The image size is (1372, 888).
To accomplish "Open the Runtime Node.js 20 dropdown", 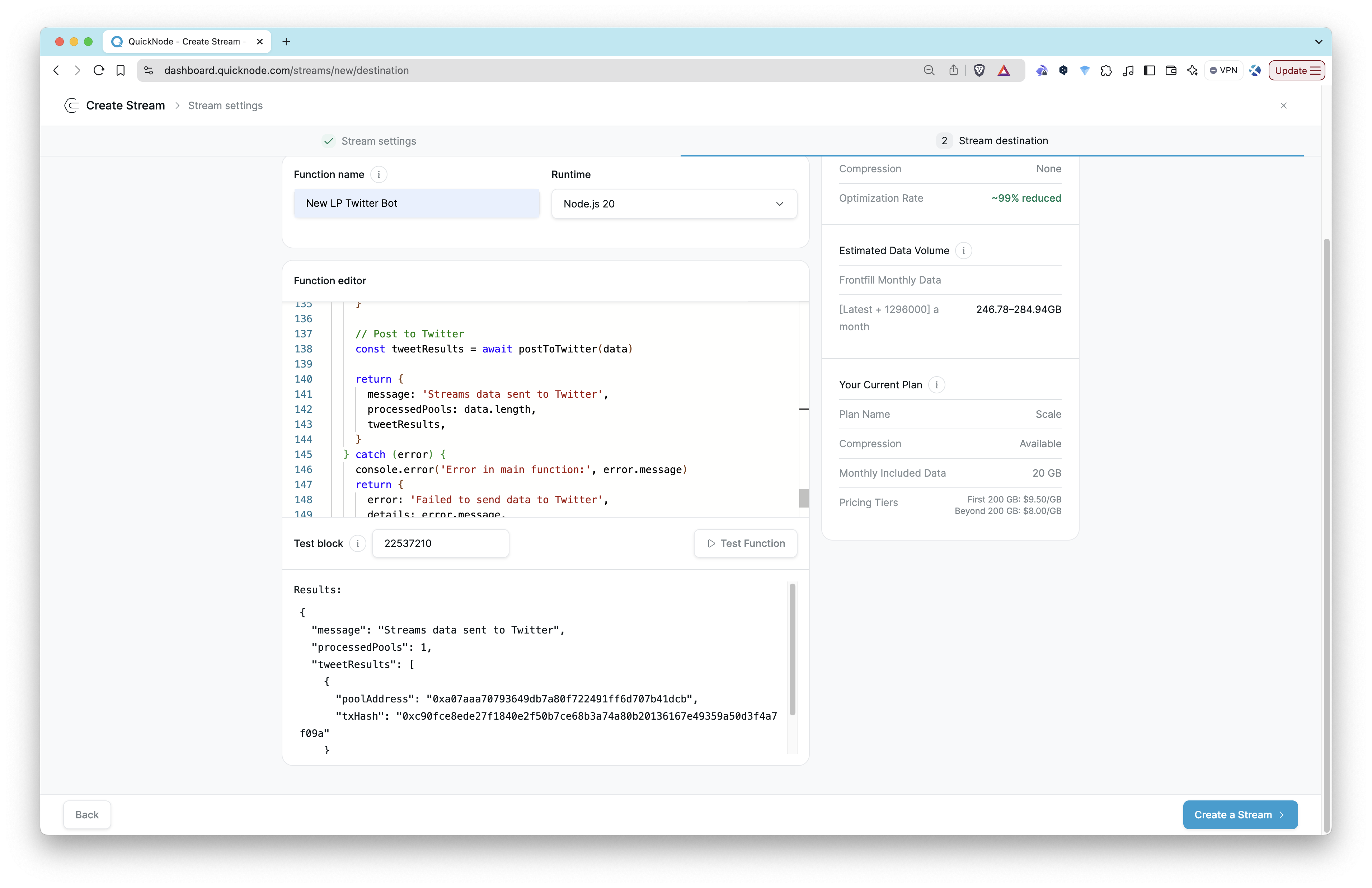I will 673,204.
